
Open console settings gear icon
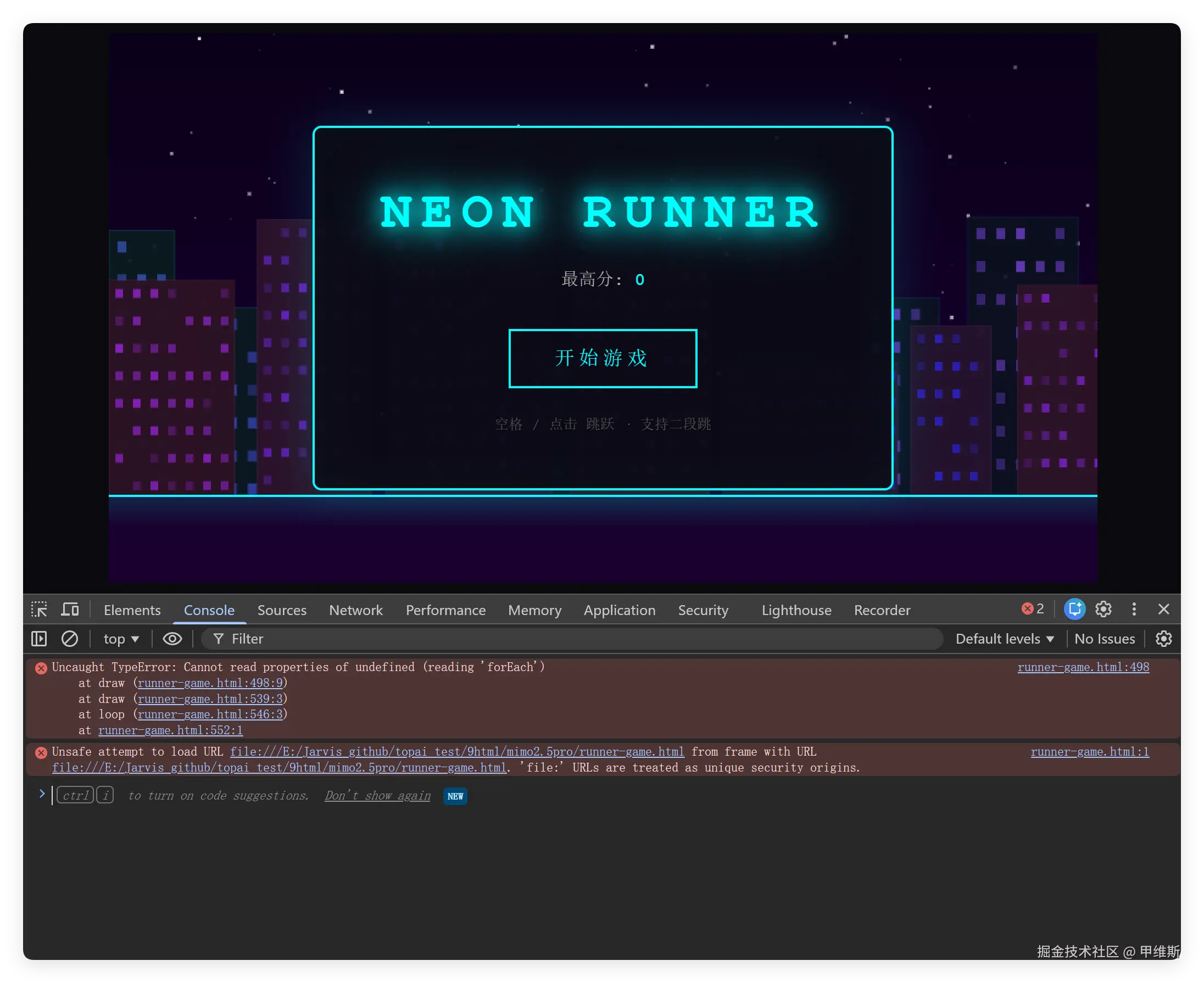click(x=1163, y=639)
